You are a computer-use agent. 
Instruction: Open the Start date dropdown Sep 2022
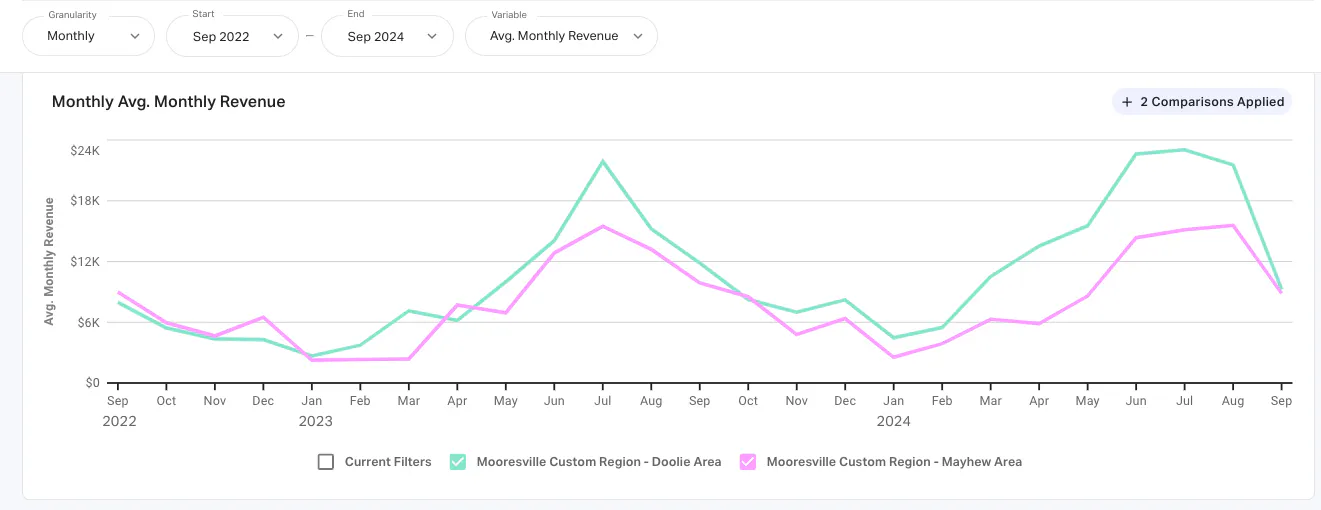pos(232,36)
